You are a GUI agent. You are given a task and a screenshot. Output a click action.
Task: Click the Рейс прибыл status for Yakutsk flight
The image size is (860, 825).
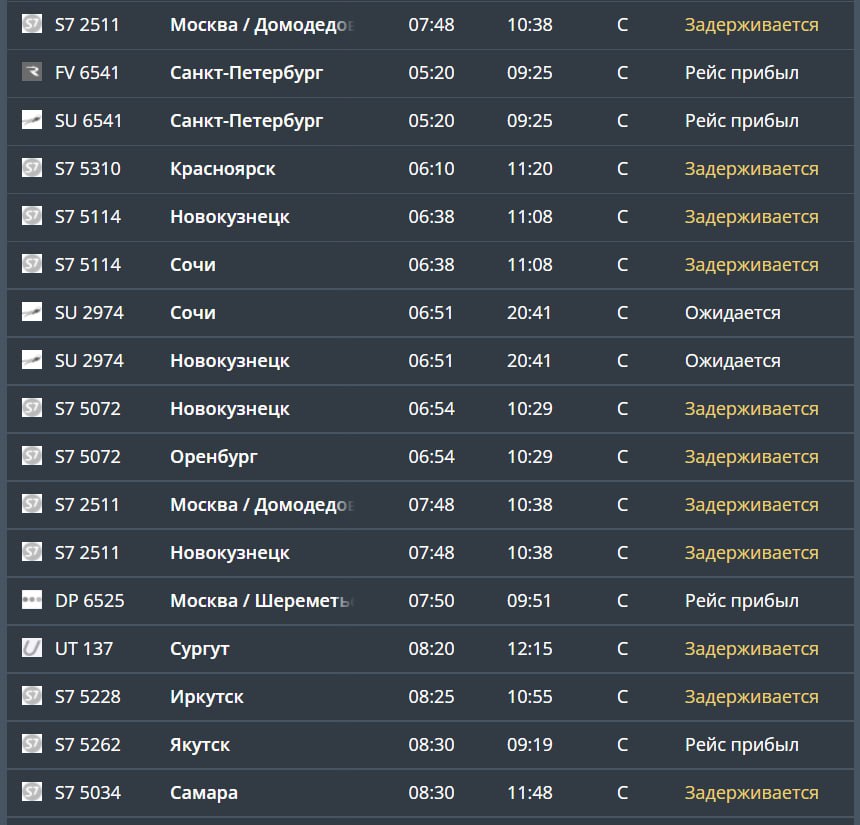tap(741, 745)
